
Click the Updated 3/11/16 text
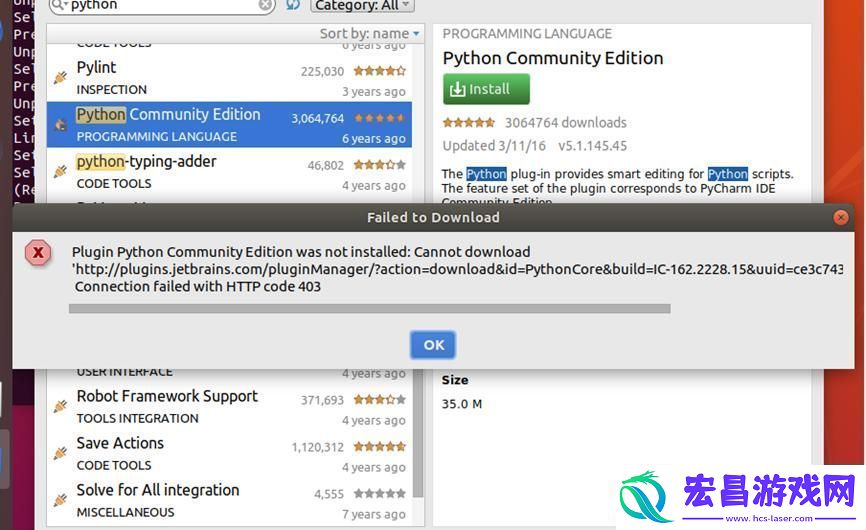(x=494, y=146)
